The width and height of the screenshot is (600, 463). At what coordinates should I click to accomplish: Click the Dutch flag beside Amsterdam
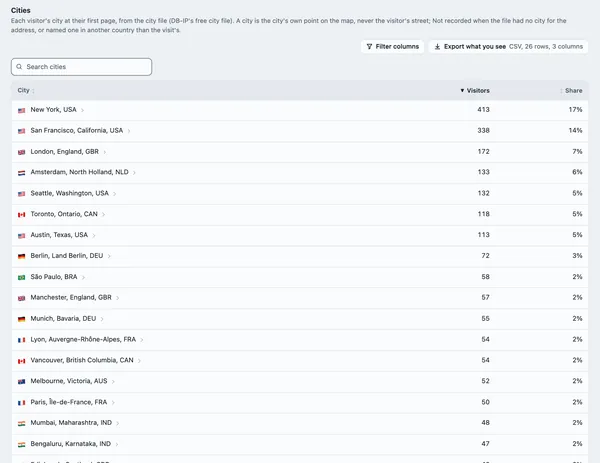pyautogui.click(x=21, y=173)
